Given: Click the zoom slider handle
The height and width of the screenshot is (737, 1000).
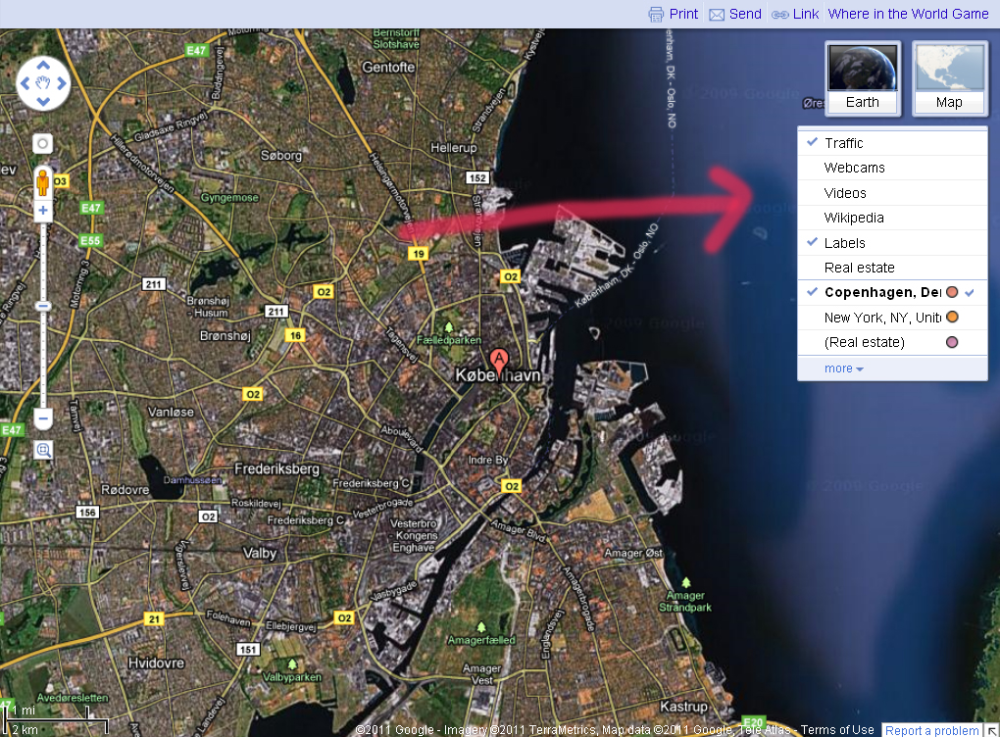Looking at the screenshot, I should [x=43, y=306].
